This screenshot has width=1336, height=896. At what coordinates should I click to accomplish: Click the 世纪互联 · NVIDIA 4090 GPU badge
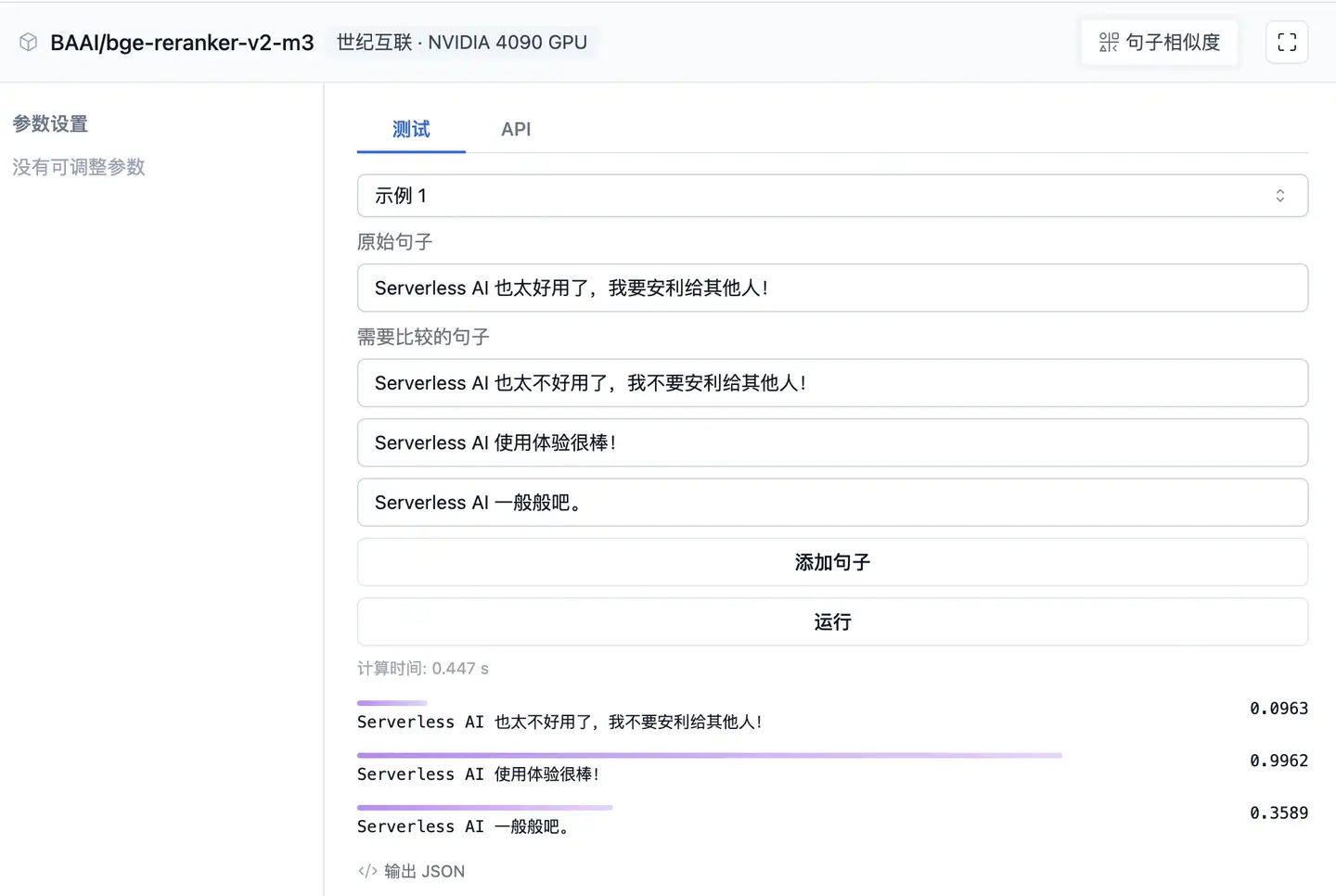coord(462,42)
